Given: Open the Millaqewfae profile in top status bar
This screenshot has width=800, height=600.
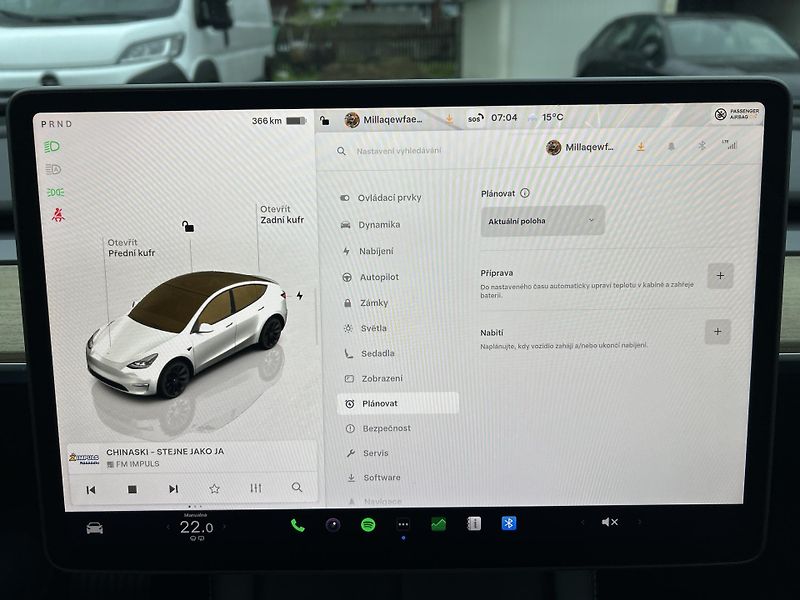Looking at the screenshot, I should coord(384,120).
